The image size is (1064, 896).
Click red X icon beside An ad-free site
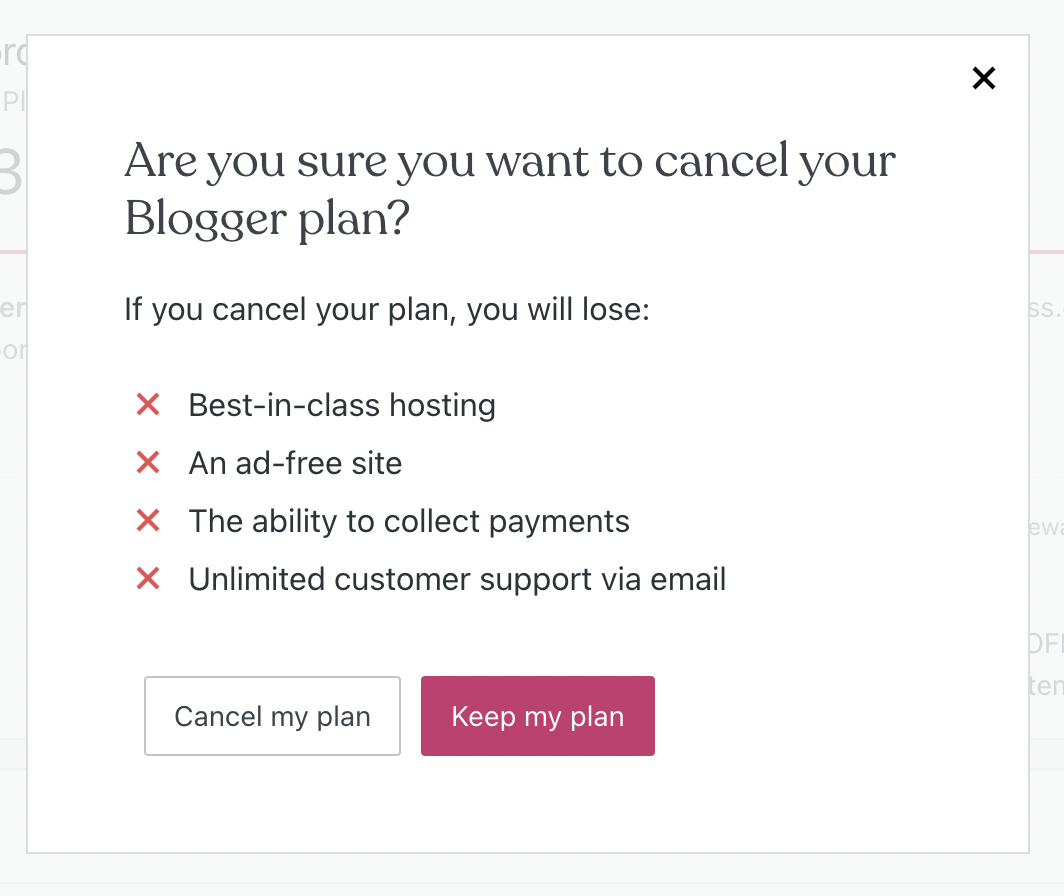click(x=148, y=463)
